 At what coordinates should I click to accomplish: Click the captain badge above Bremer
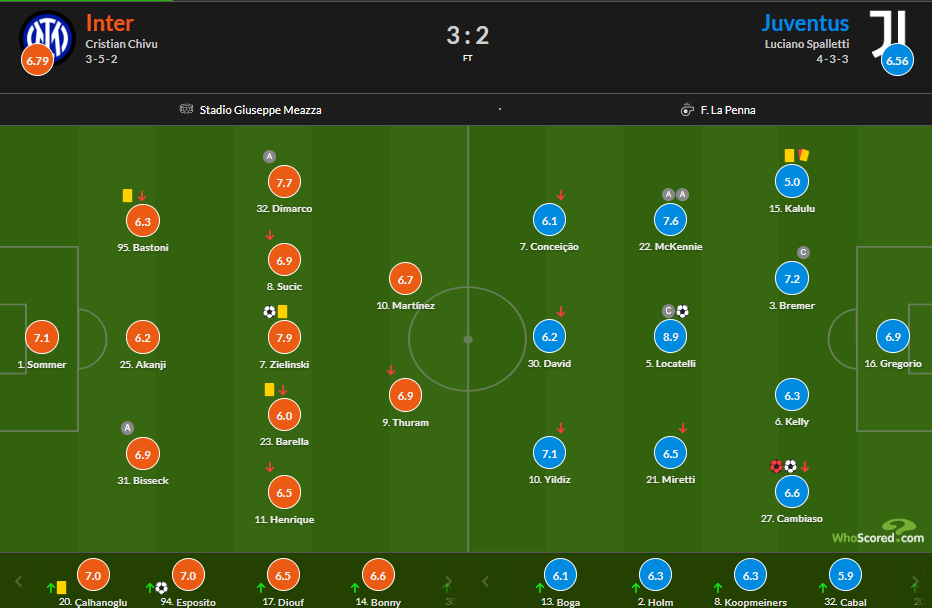click(802, 252)
